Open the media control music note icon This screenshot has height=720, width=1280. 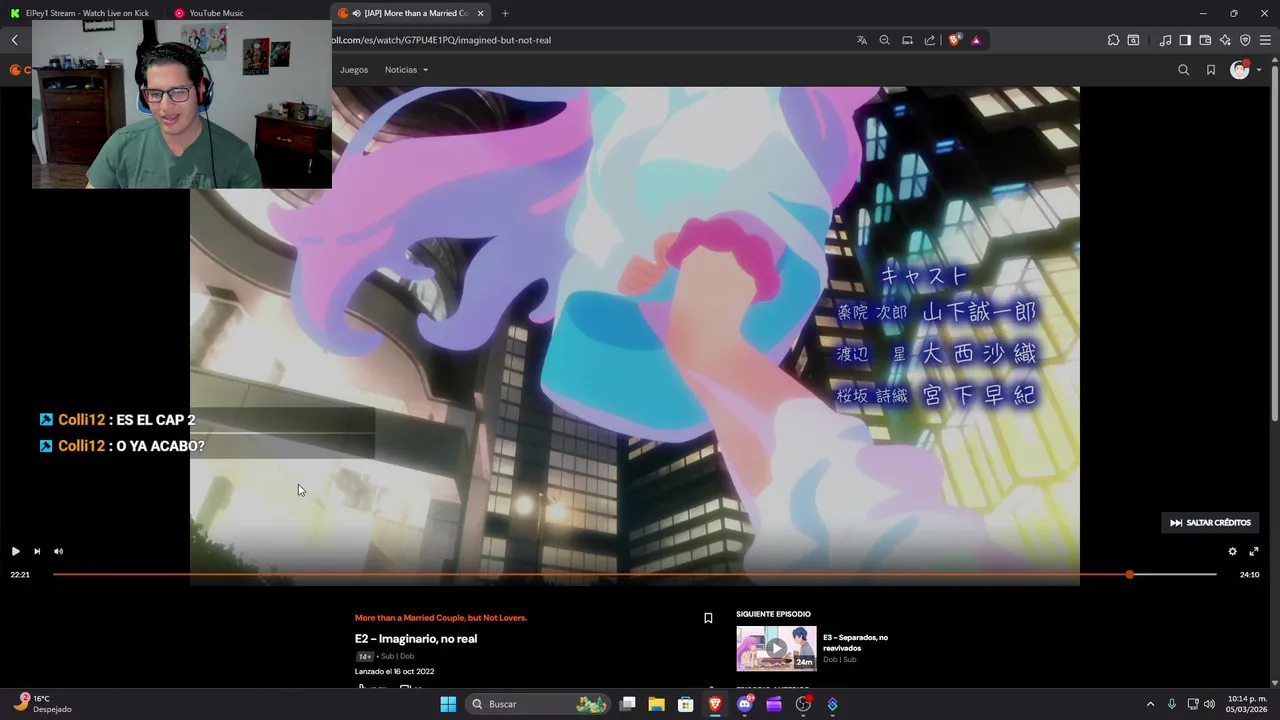(x=1165, y=40)
